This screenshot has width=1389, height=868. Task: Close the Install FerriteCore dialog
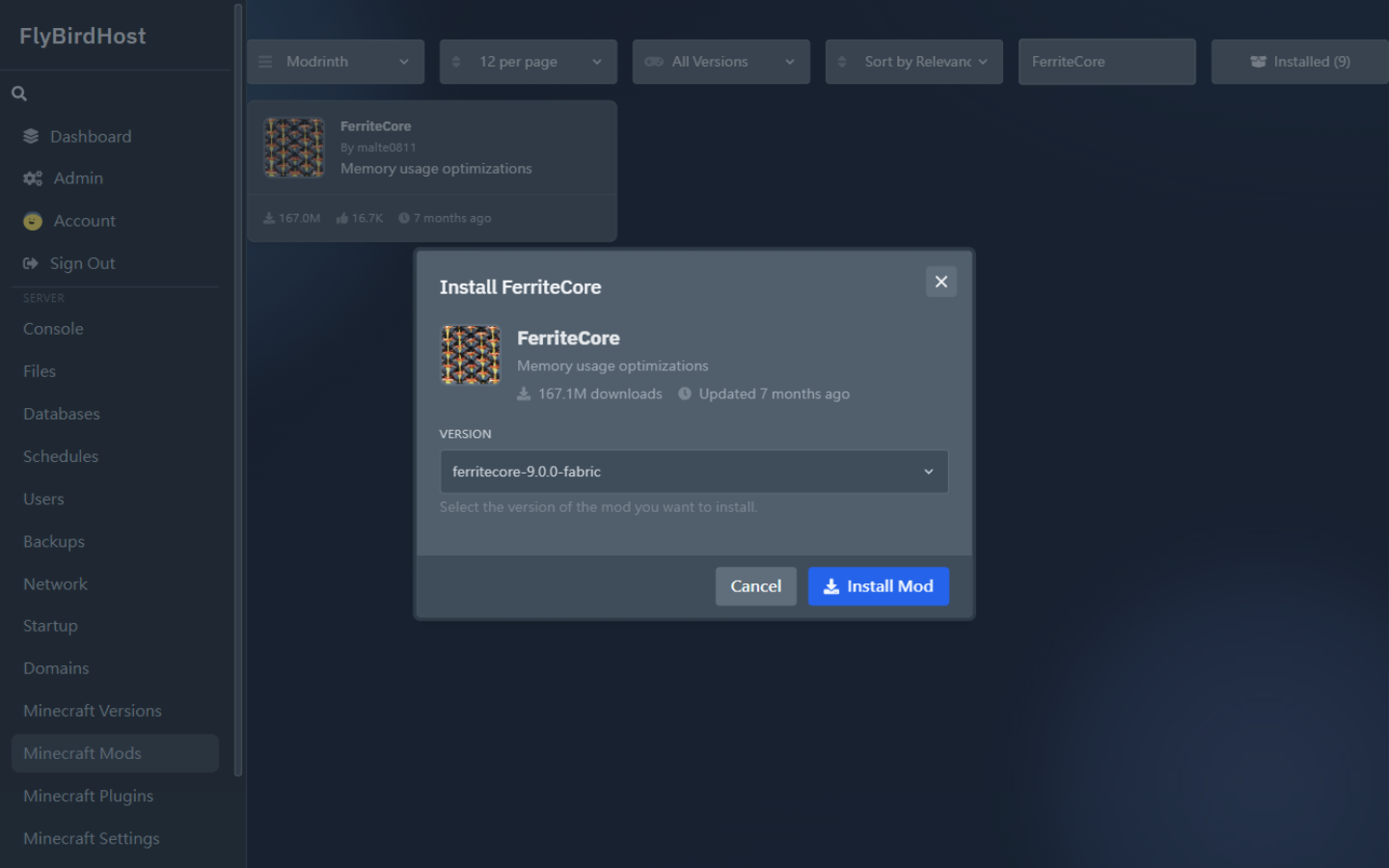click(941, 282)
